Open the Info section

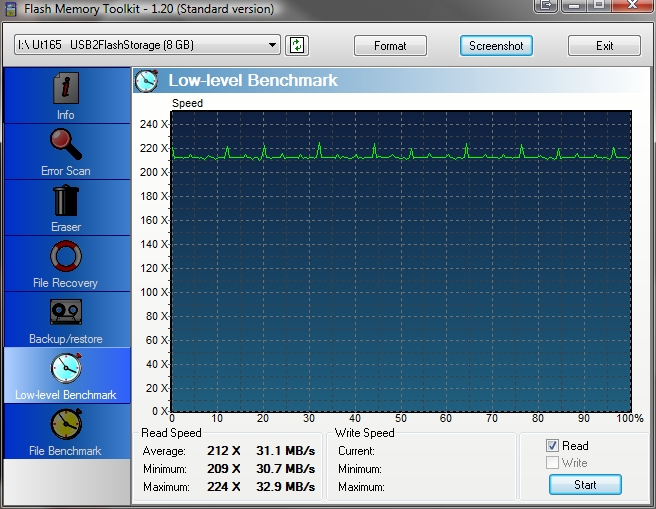tap(66, 96)
